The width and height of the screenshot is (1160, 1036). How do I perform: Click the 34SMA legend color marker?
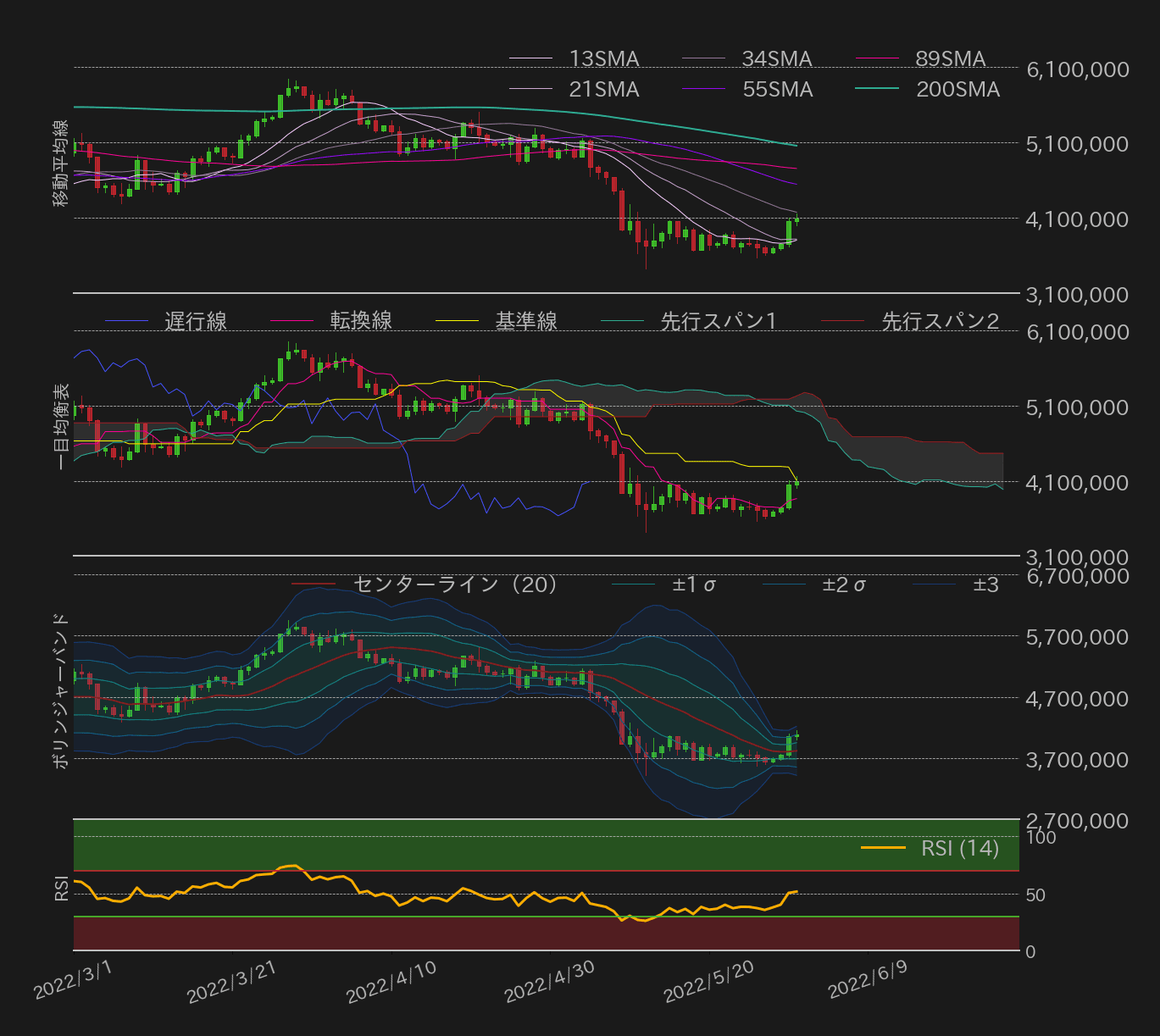point(703,58)
